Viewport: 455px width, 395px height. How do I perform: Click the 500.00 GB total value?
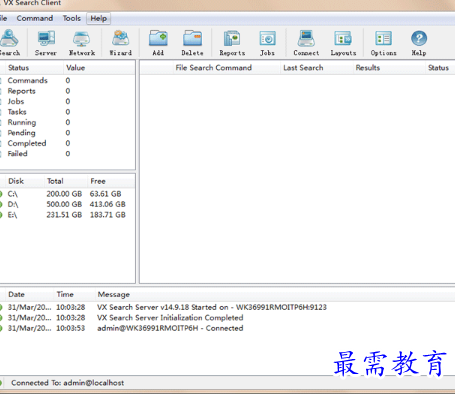(x=64, y=204)
